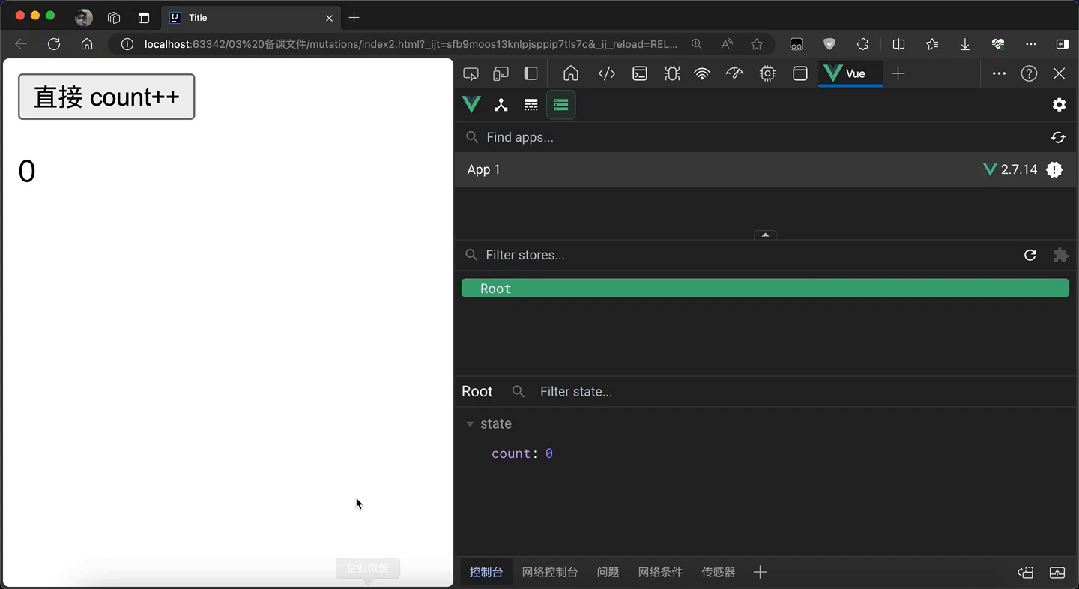Open the read aloud icon in address bar
Image resolution: width=1079 pixels, height=589 pixels.
[727, 44]
